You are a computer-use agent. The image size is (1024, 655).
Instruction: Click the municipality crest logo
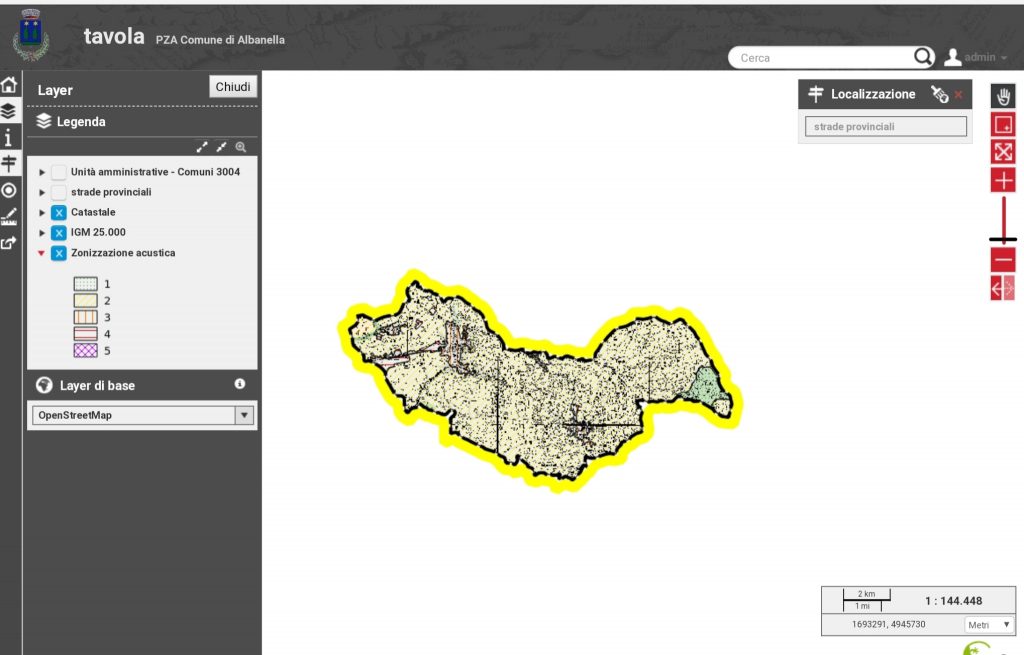point(30,36)
